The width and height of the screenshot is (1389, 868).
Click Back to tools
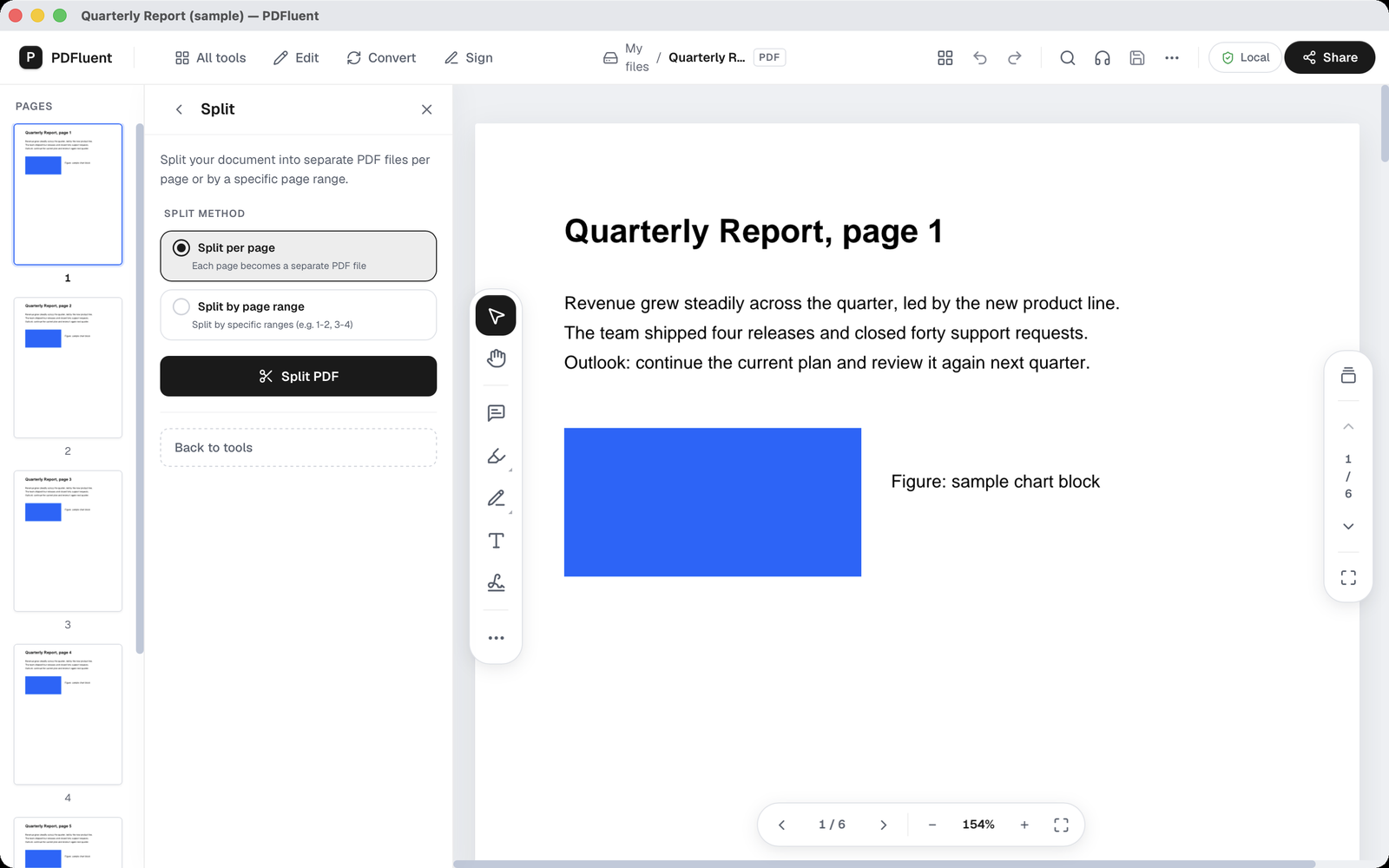point(299,448)
